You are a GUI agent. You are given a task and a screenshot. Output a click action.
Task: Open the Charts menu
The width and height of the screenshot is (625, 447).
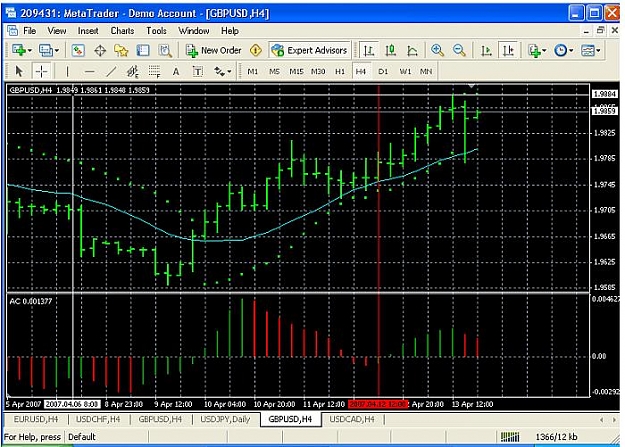(122, 31)
